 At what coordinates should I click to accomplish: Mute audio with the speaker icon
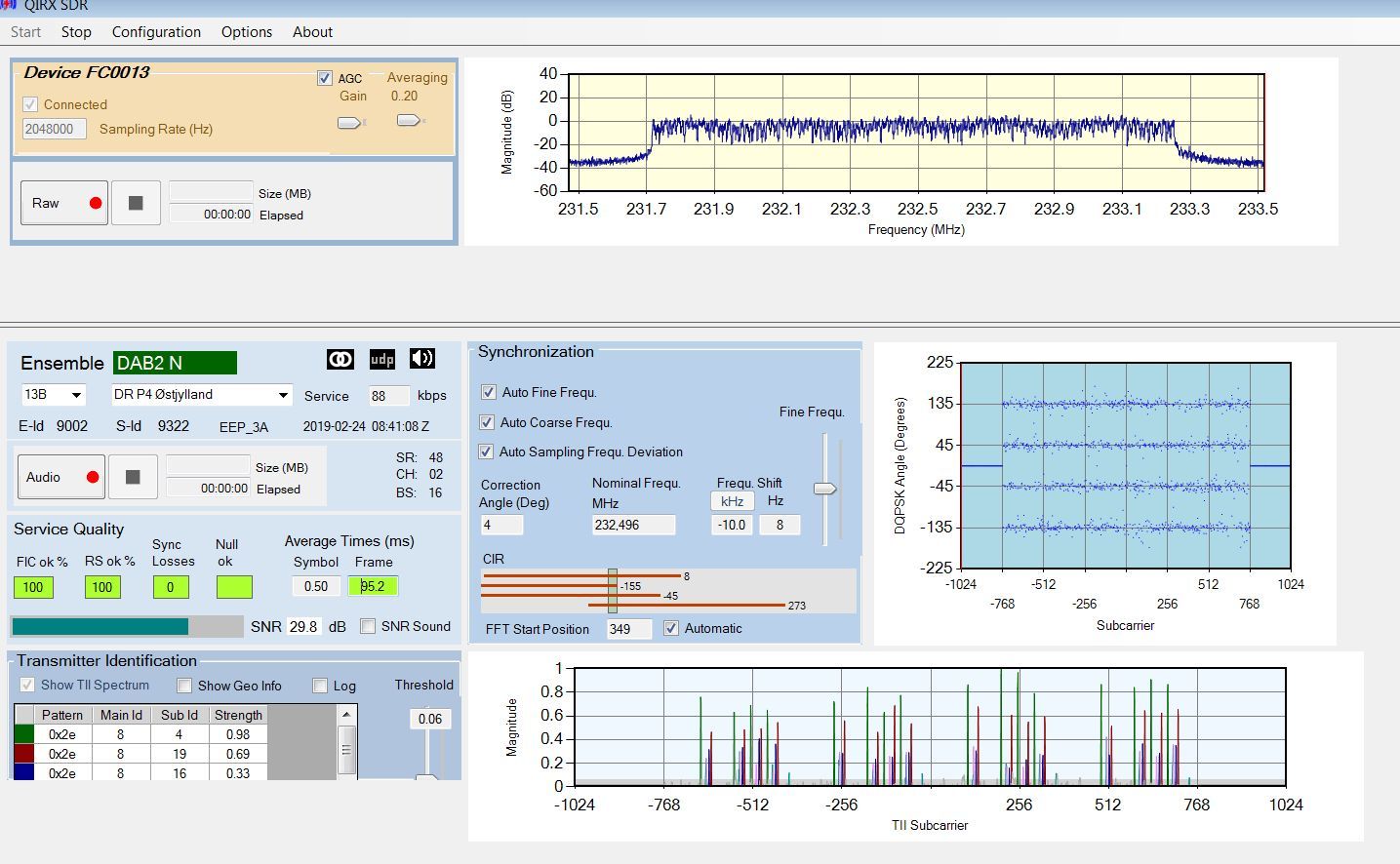pyautogui.click(x=422, y=359)
